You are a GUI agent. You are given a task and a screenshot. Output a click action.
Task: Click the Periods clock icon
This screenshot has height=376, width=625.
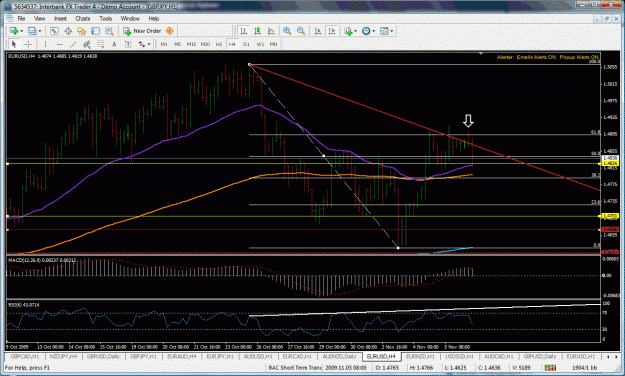[x=366, y=31]
